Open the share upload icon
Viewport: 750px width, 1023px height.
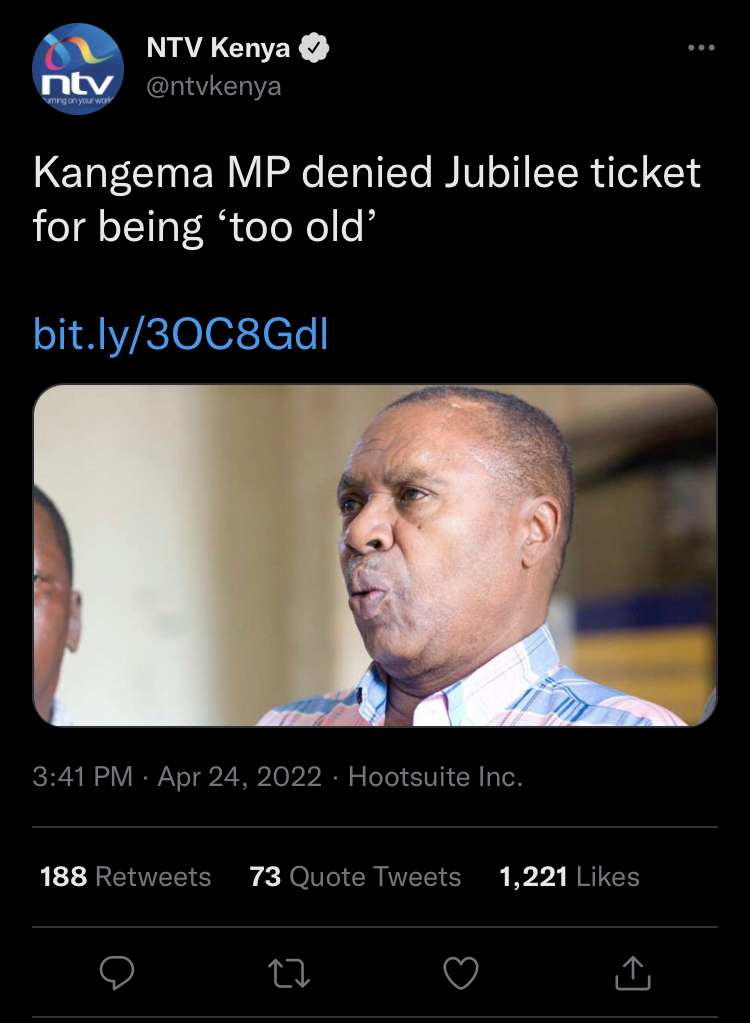[x=634, y=971]
